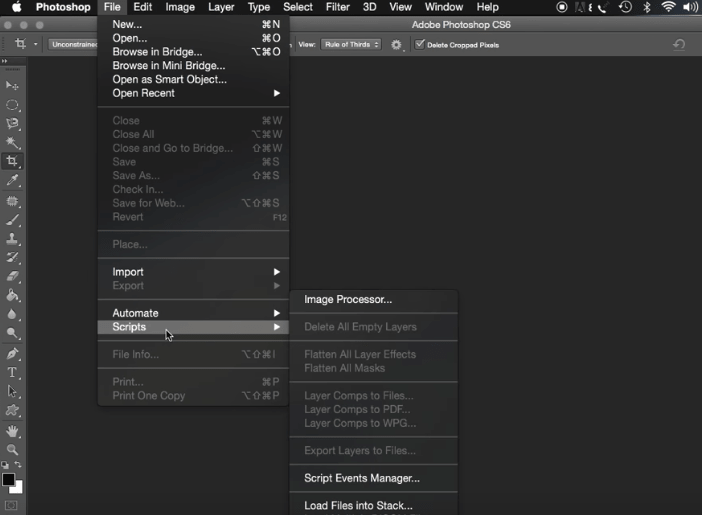Select the Brush tool
Viewport: 702px width, 515px height.
[x=13, y=220]
